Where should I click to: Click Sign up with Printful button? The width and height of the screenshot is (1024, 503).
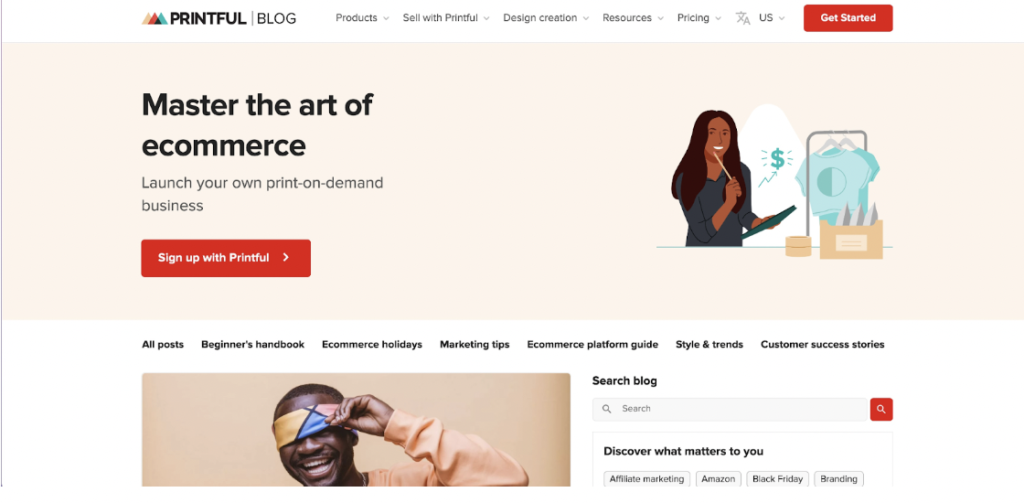(225, 258)
